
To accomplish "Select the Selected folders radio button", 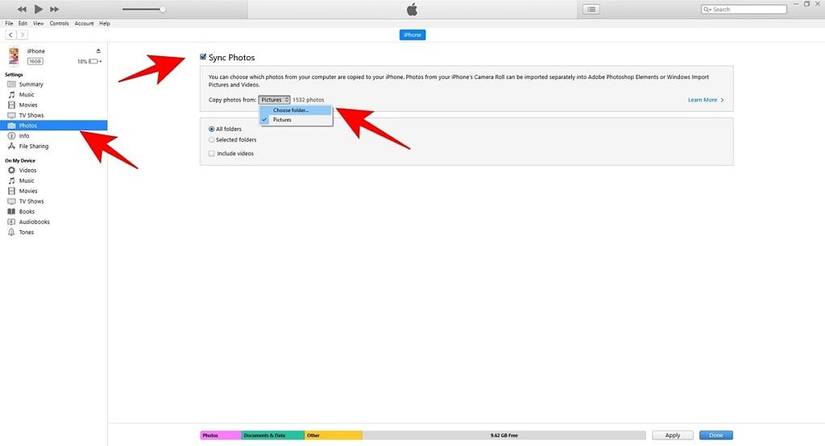I will tap(212, 140).
